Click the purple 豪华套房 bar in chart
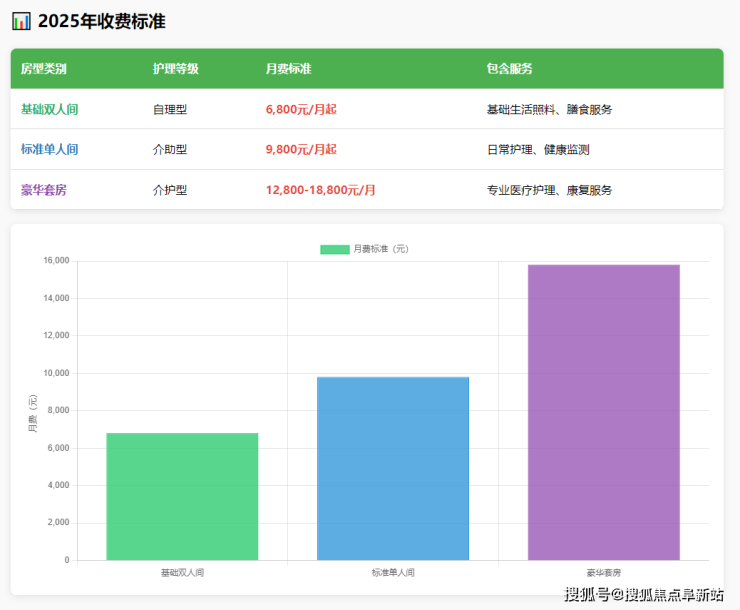 click(x=604, y=412)
